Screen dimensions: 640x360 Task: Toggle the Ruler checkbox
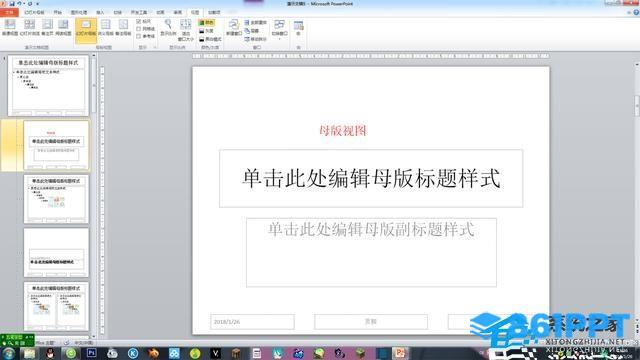click(144, 21)
